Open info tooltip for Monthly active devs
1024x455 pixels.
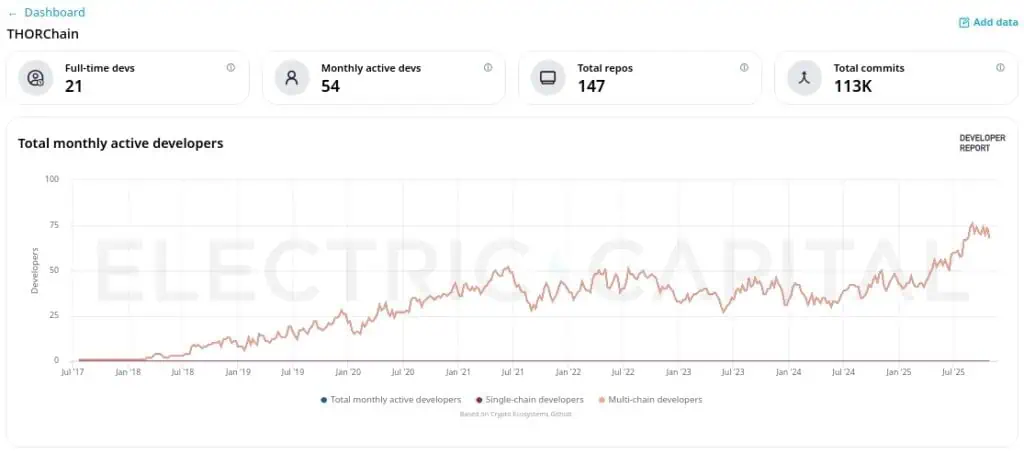coord(488,68)
